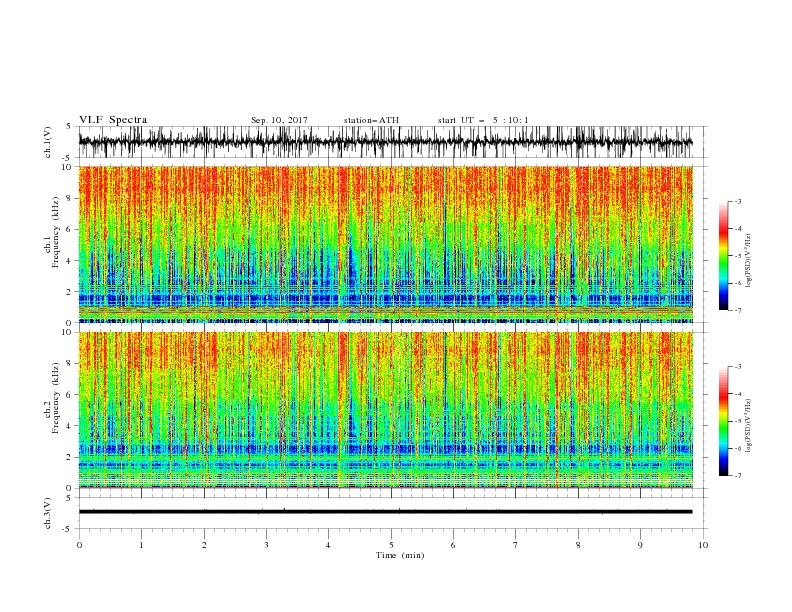Click time axis tick label "1"
The image size is (792, 612).
coord(141,545)
